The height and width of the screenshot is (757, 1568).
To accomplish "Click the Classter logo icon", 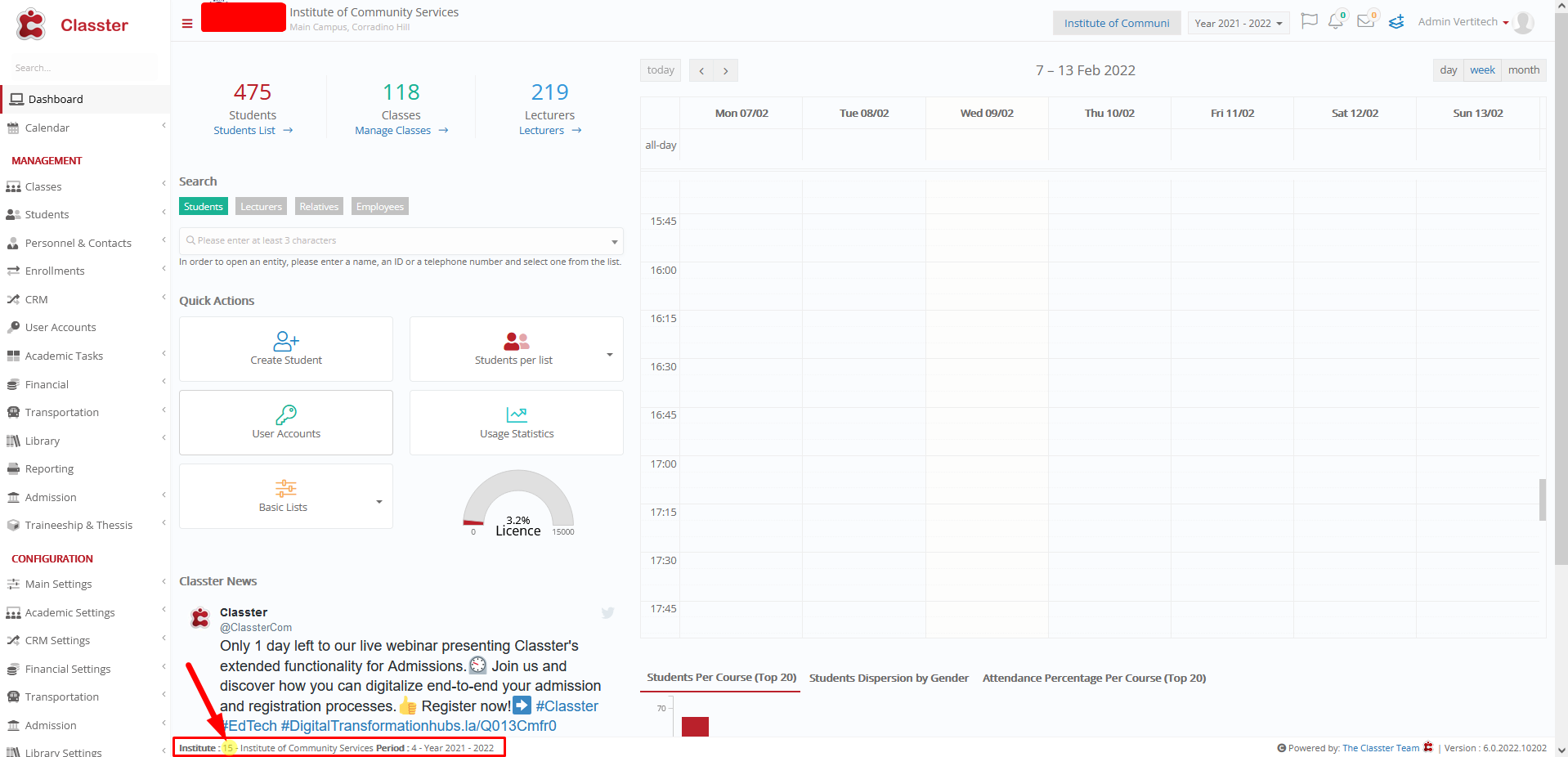I will [x=31, y=25].
